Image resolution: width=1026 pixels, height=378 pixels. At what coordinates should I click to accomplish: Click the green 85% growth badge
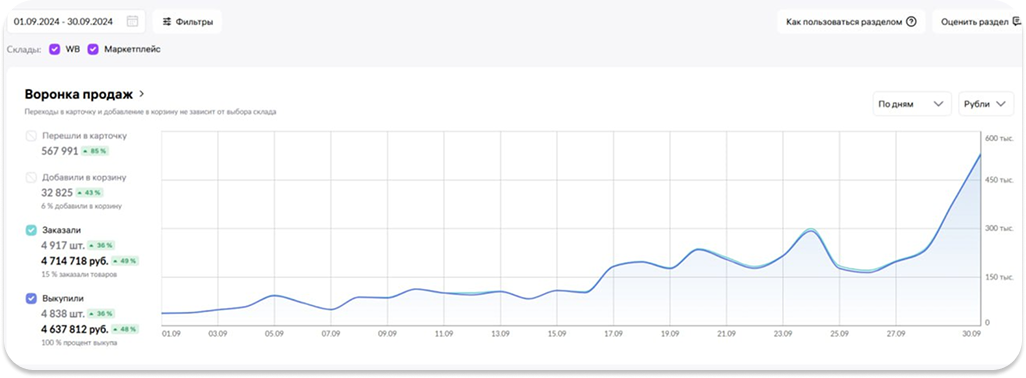pos(95,151)
